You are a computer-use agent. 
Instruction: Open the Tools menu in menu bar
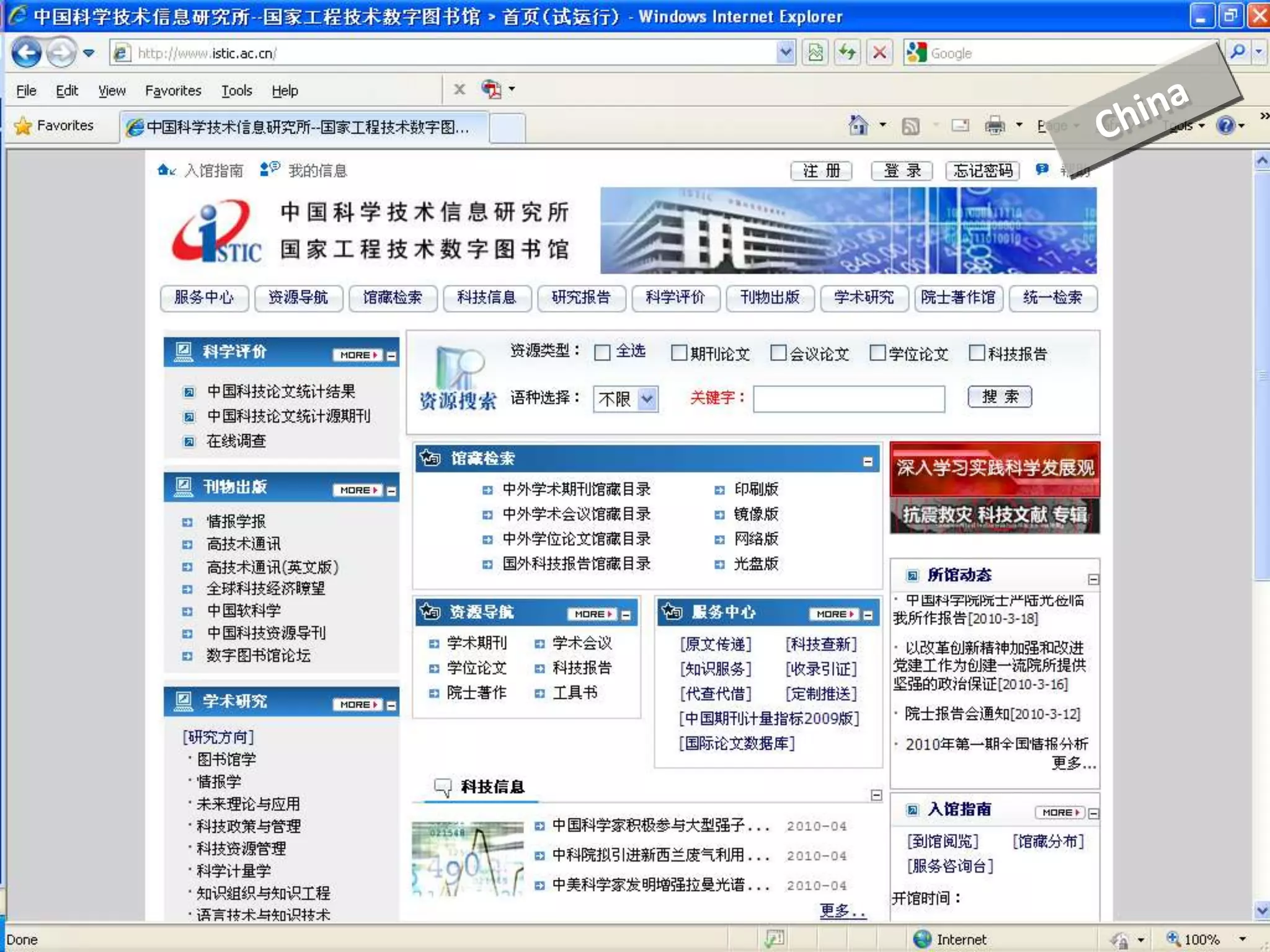[x=236, y=91]
